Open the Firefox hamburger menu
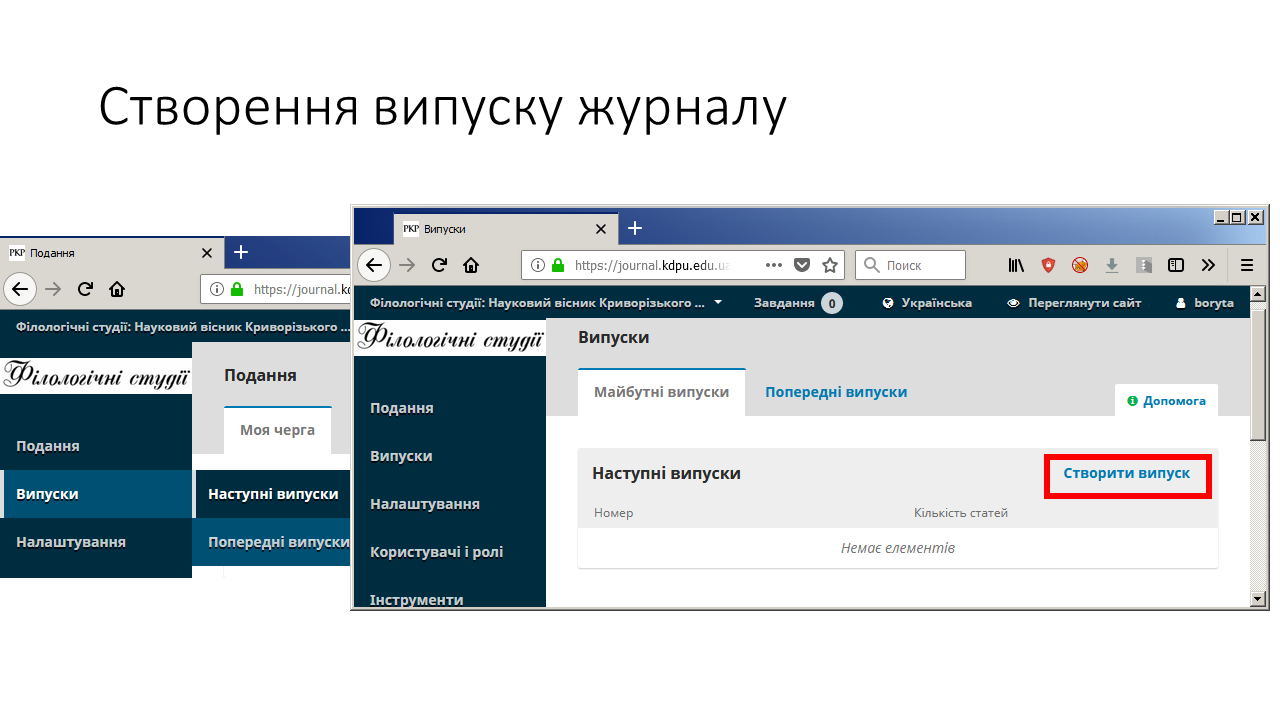This screenshot has width=1280, height=720. [x=1247, y=265]
